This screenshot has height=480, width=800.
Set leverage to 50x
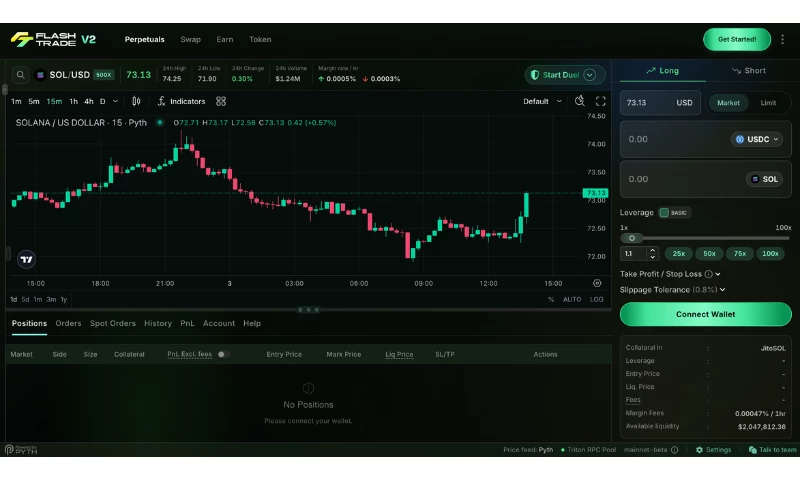(x=709, y=254)
